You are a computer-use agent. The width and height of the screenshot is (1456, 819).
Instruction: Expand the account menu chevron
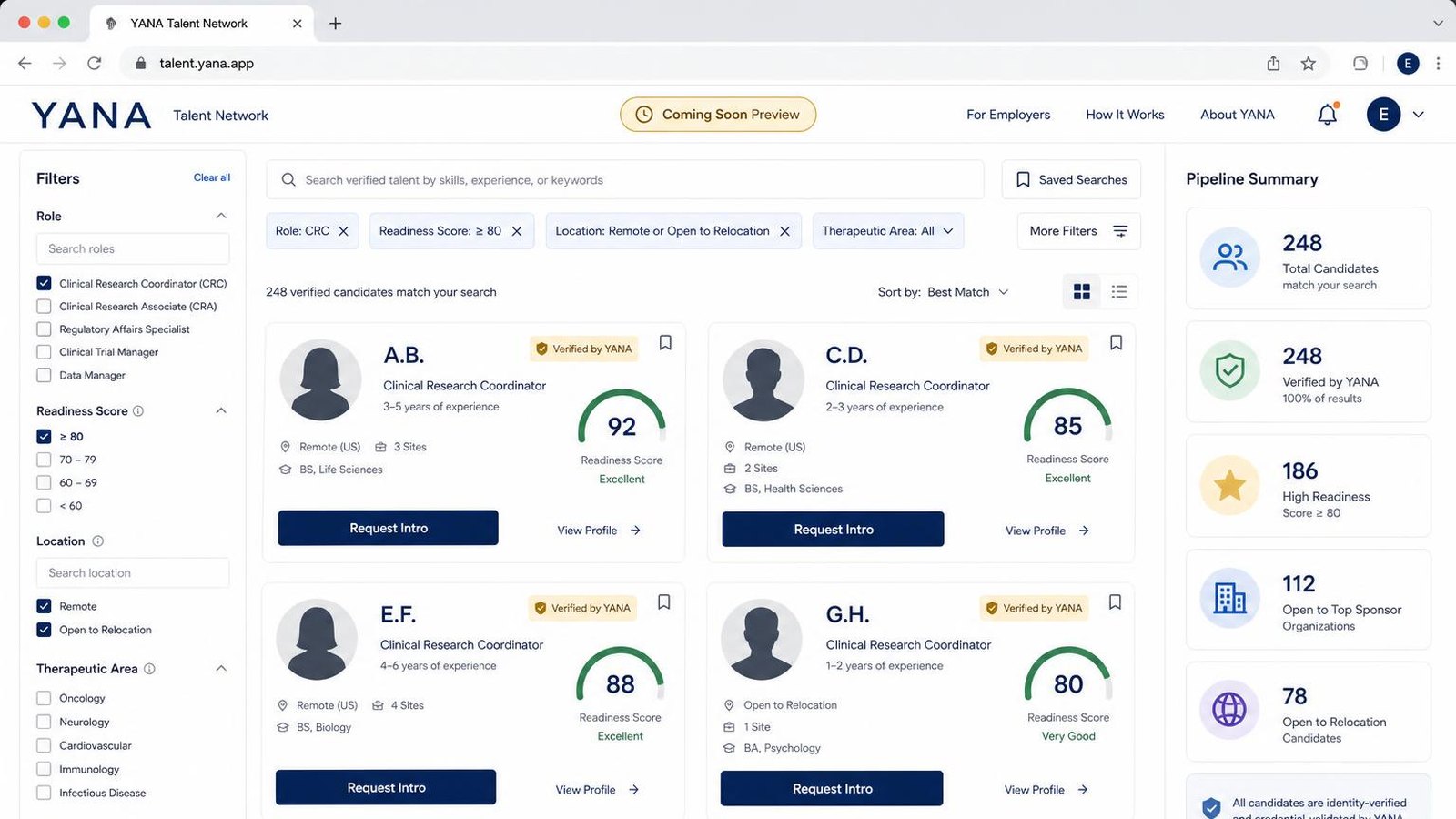pos(1418,115)
